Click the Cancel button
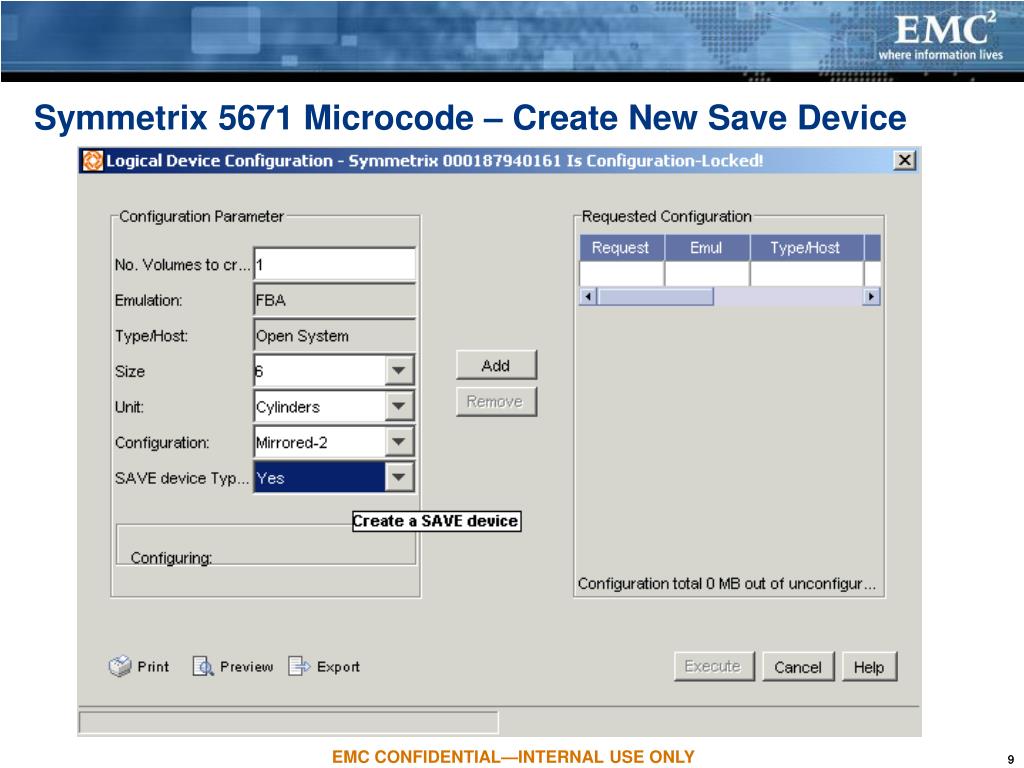The height and width of the screenshot is (768, 1024). click(x=798, y=667)
